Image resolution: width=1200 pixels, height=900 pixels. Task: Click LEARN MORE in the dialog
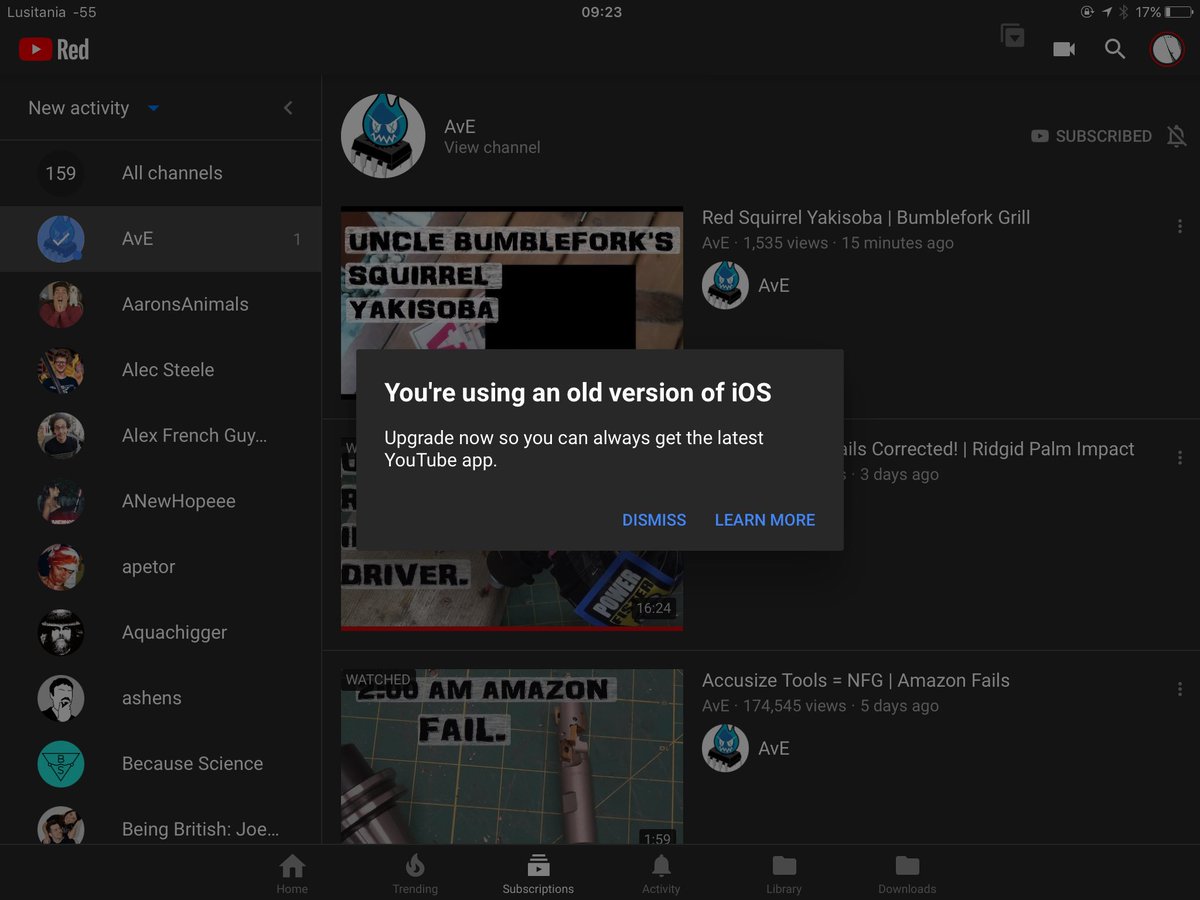pyautogui.click(x=765, y=520)
